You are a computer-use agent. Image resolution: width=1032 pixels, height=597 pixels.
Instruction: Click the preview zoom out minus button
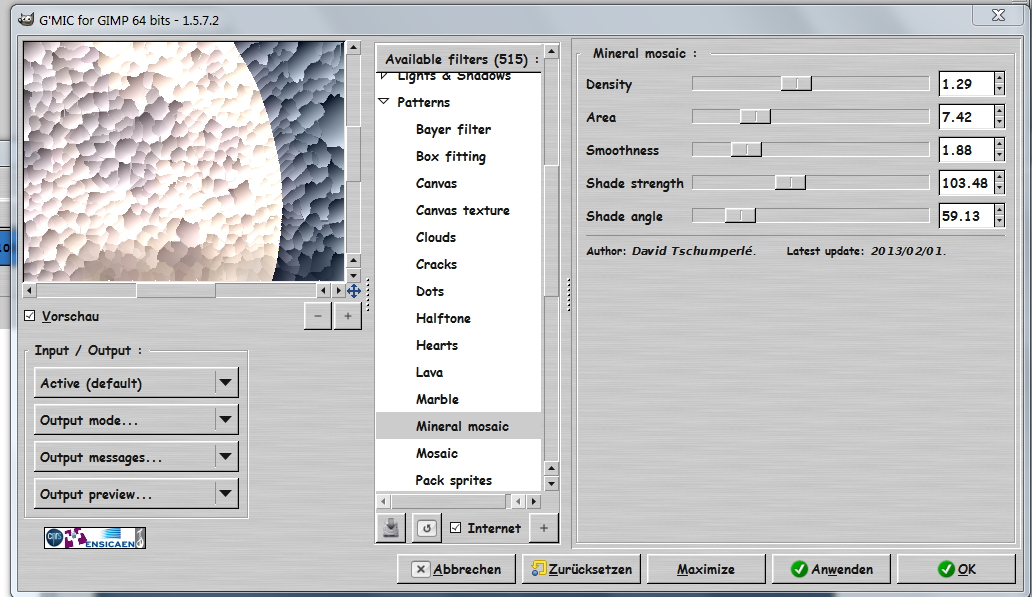coord(317,315)
